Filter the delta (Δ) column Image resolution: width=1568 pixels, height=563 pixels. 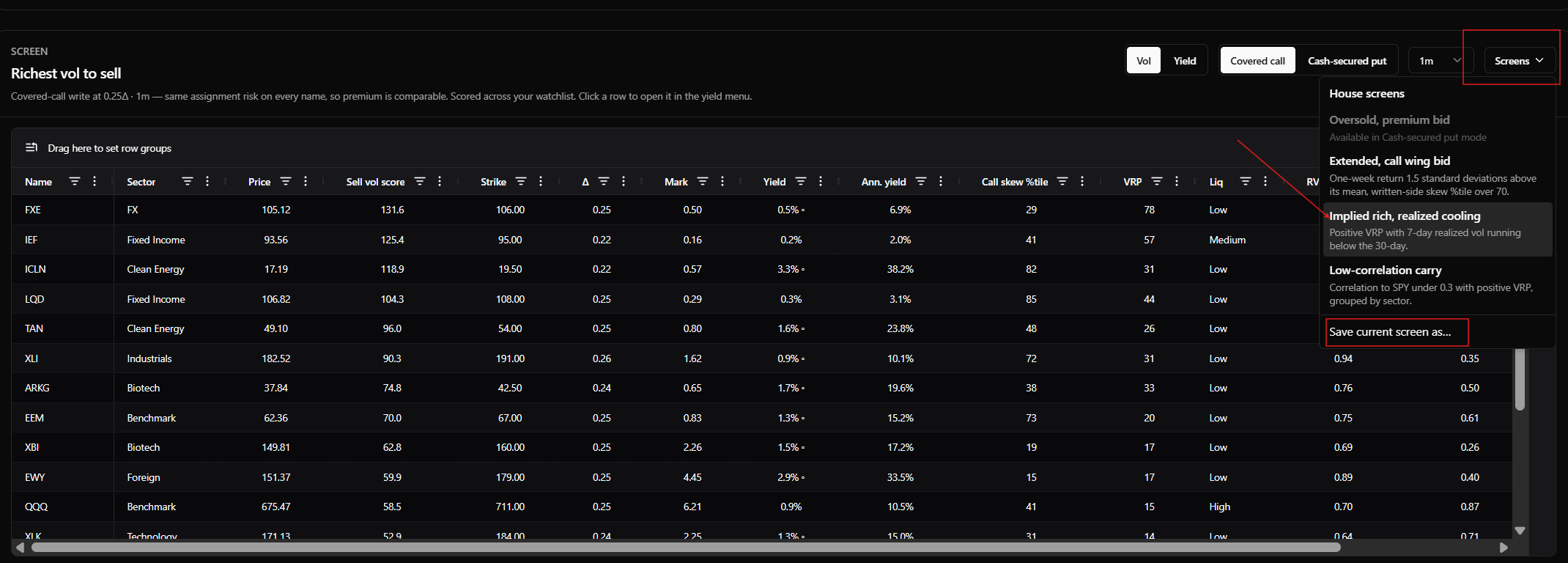click(x=603, y=181)
